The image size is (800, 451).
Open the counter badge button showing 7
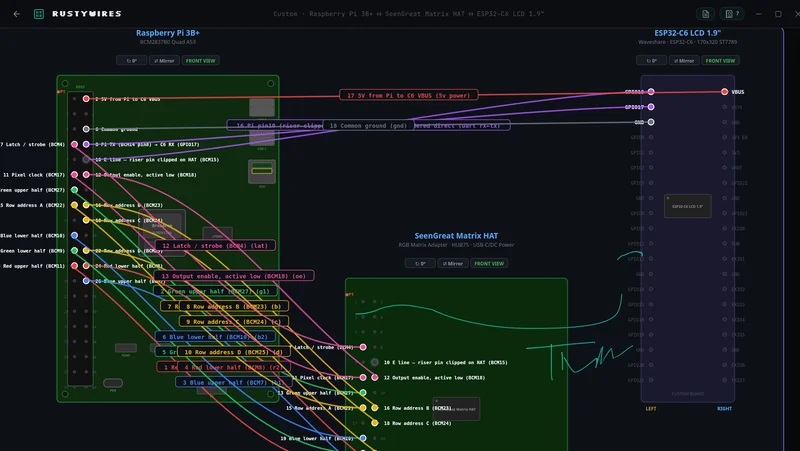pyautogui.click(x=732, y=14)
